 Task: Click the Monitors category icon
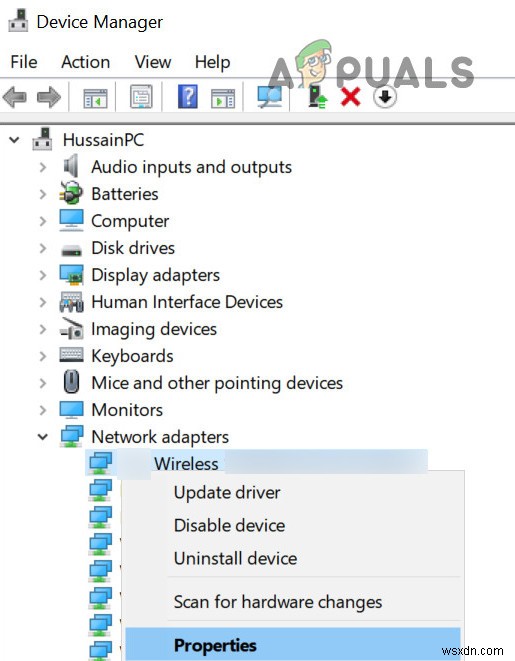click(71, 410)
